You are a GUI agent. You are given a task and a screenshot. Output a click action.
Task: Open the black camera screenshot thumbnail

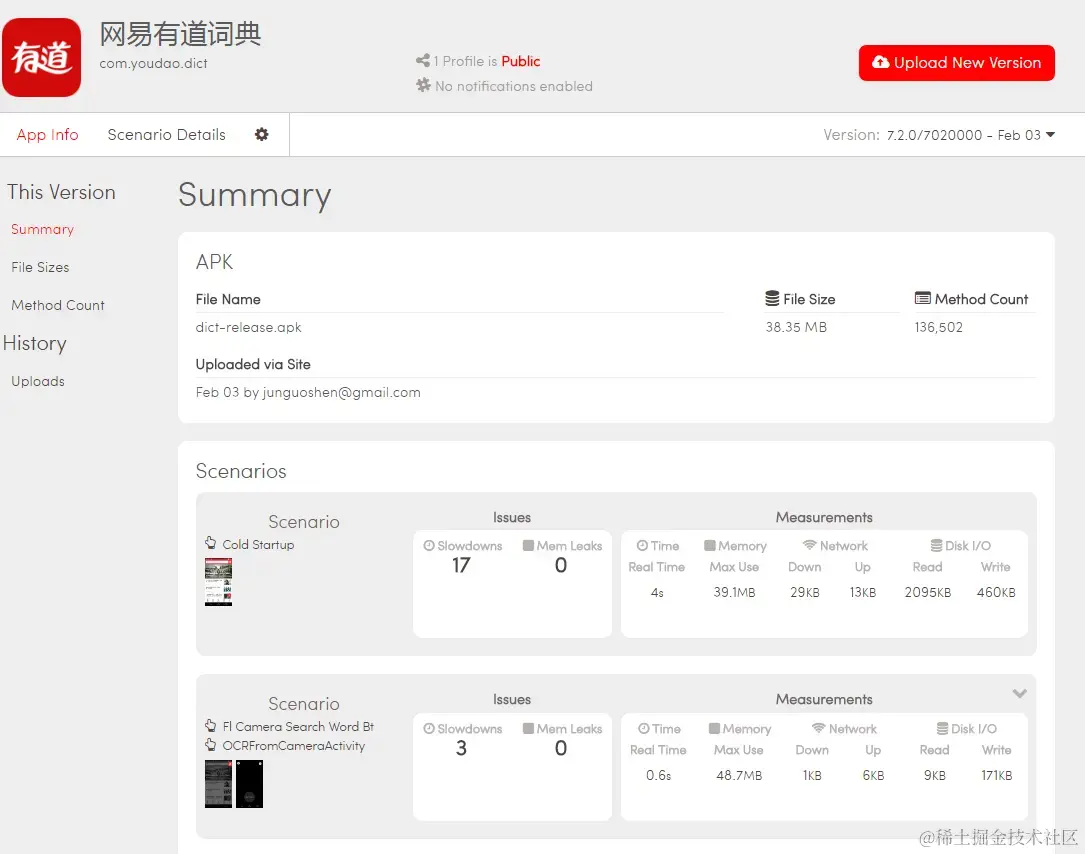pos(249,783)
